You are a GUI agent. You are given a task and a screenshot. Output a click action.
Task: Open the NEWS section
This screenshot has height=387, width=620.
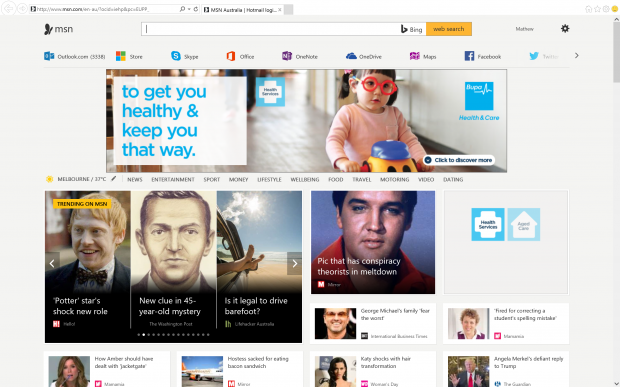click(135, 179)
